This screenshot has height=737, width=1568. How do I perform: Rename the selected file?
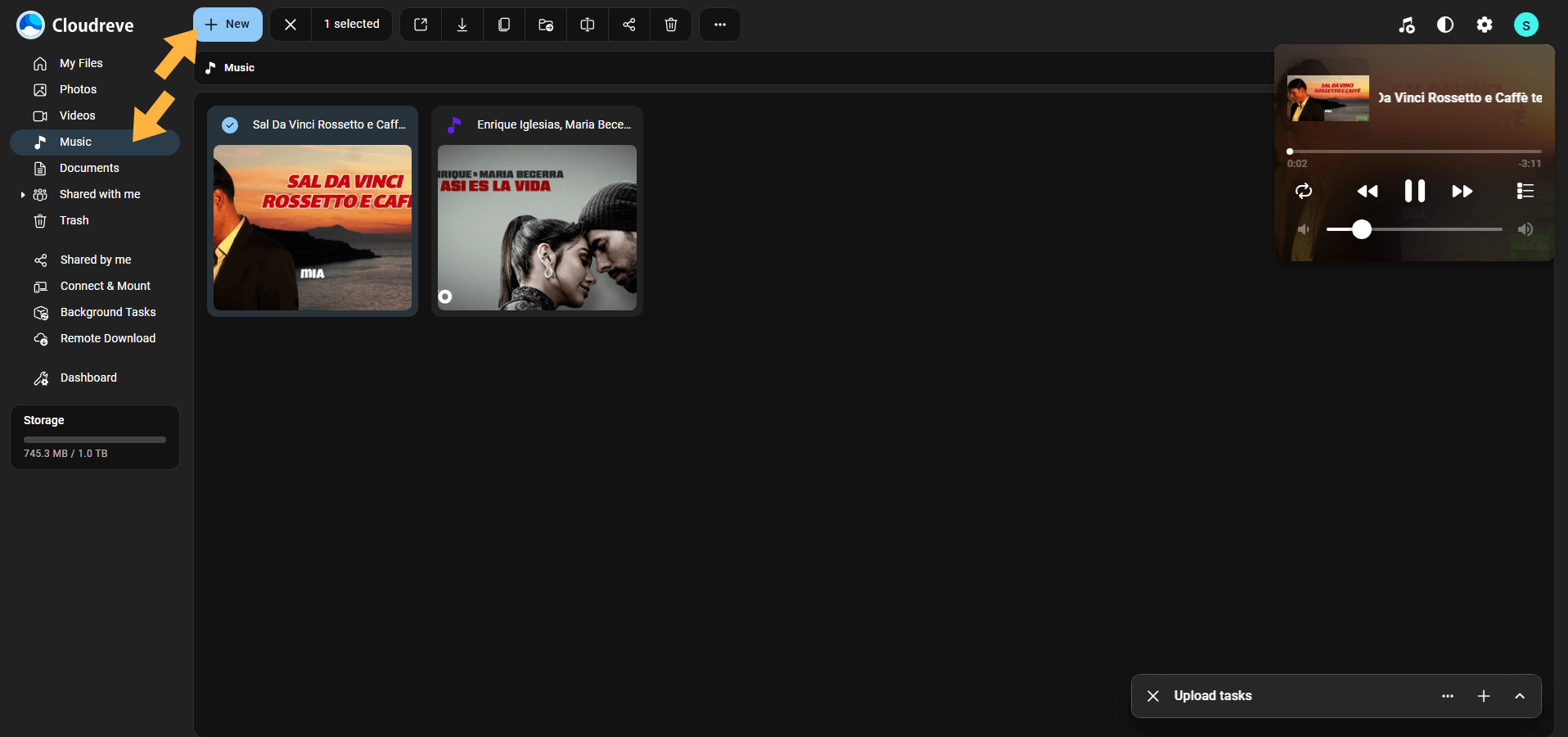588,25
